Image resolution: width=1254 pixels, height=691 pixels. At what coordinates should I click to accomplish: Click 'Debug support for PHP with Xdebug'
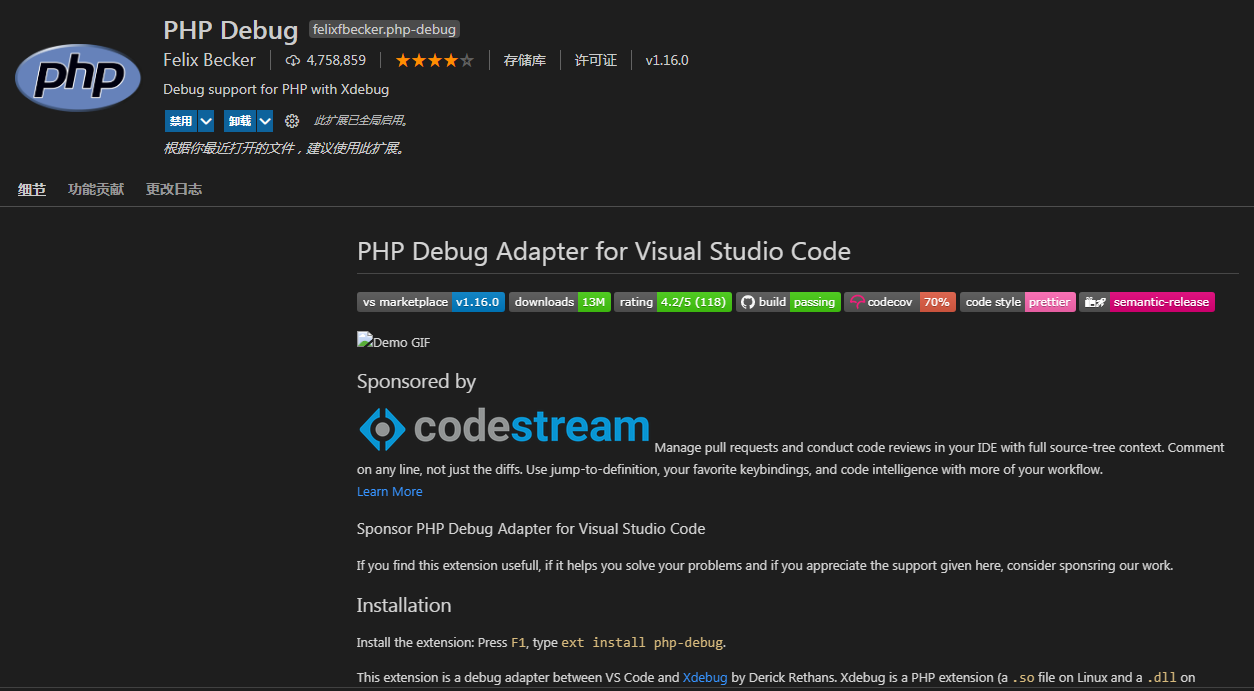click(x=276, y=89)
